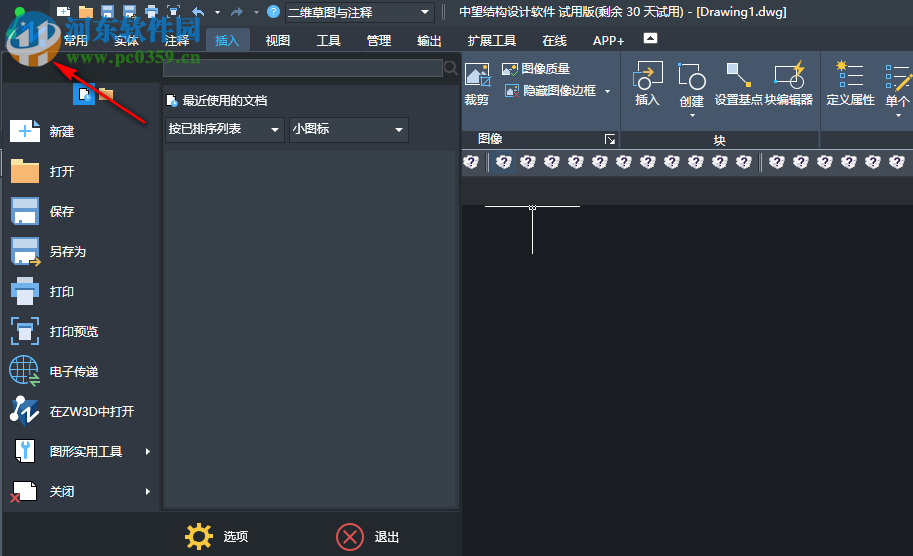Click the New file icon in quick access toolbar
913x556 pixels.
(63, 12)
